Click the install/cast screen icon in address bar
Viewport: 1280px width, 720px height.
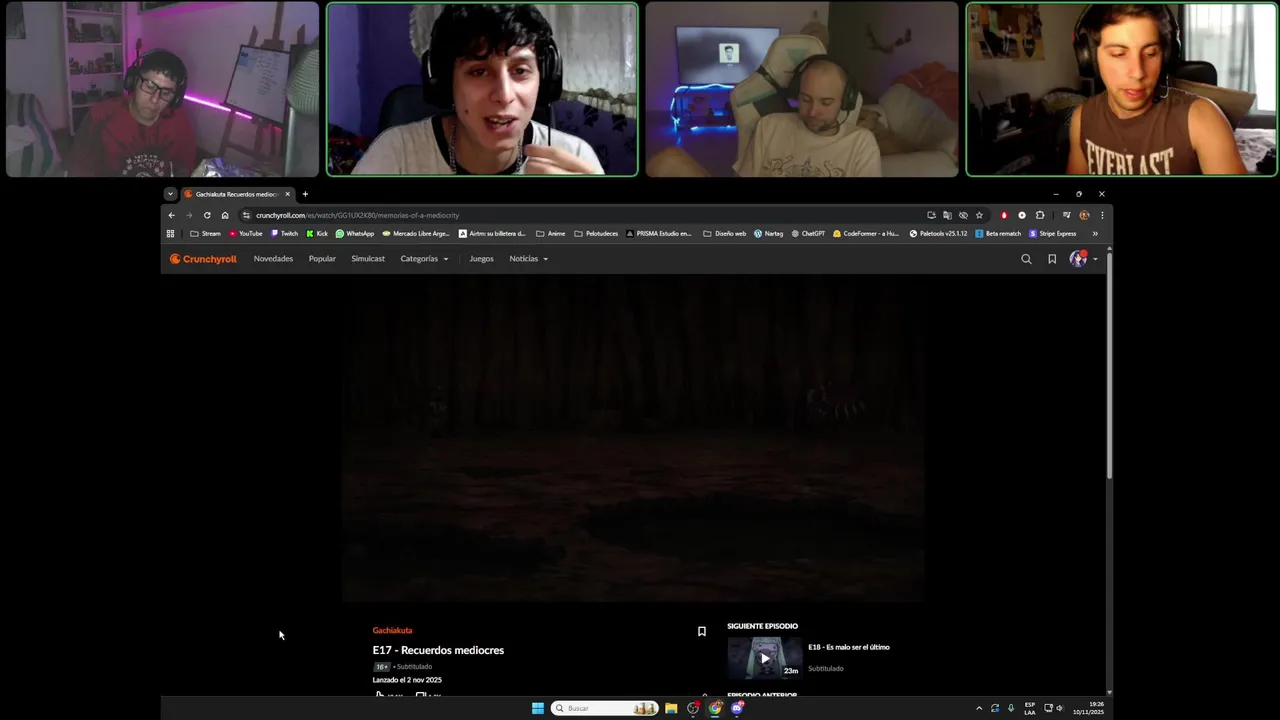click(931, 215)
